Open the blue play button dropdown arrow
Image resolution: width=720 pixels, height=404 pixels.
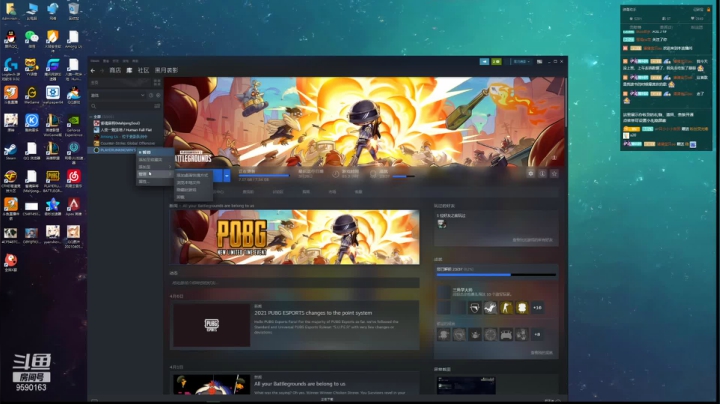[227, 176]
